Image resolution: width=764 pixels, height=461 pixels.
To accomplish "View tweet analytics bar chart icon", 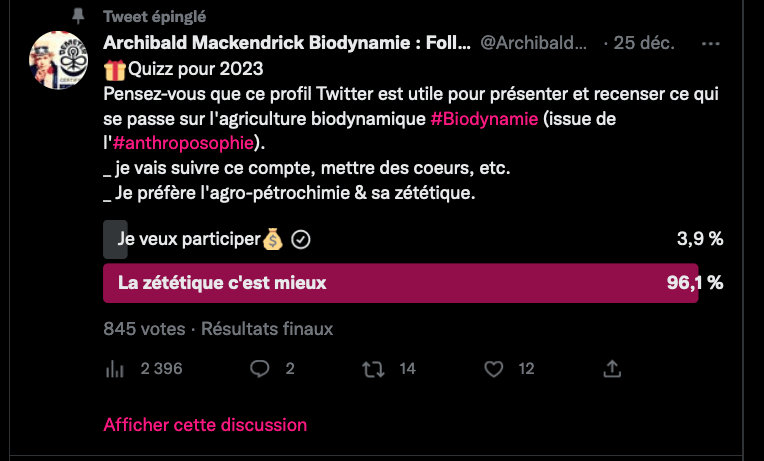I will 115,369.
